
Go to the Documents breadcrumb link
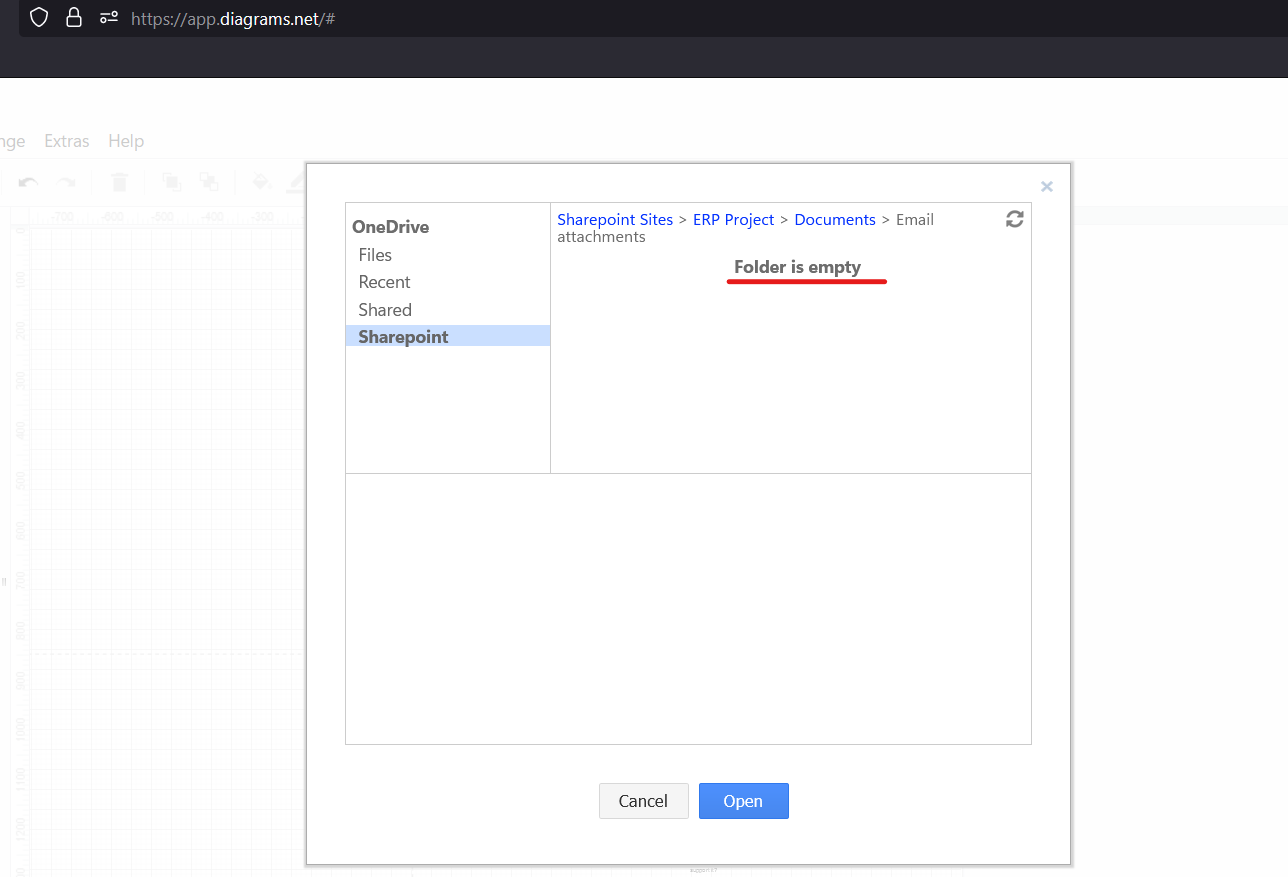point(835,219)
